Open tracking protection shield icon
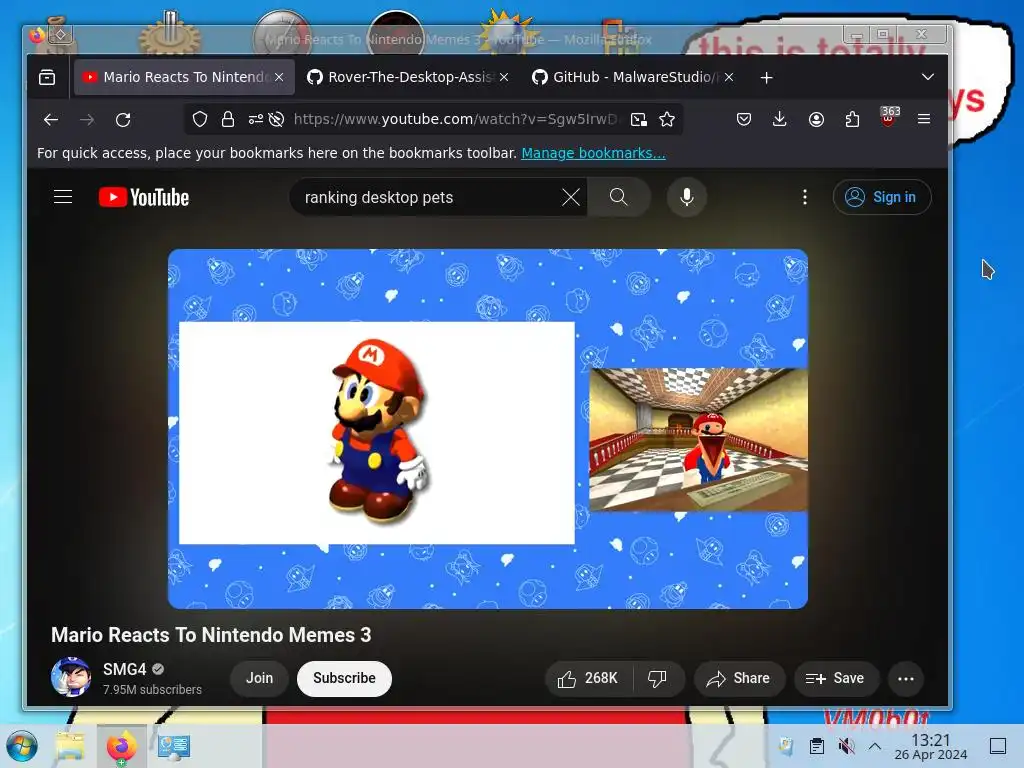 point(200,119)
